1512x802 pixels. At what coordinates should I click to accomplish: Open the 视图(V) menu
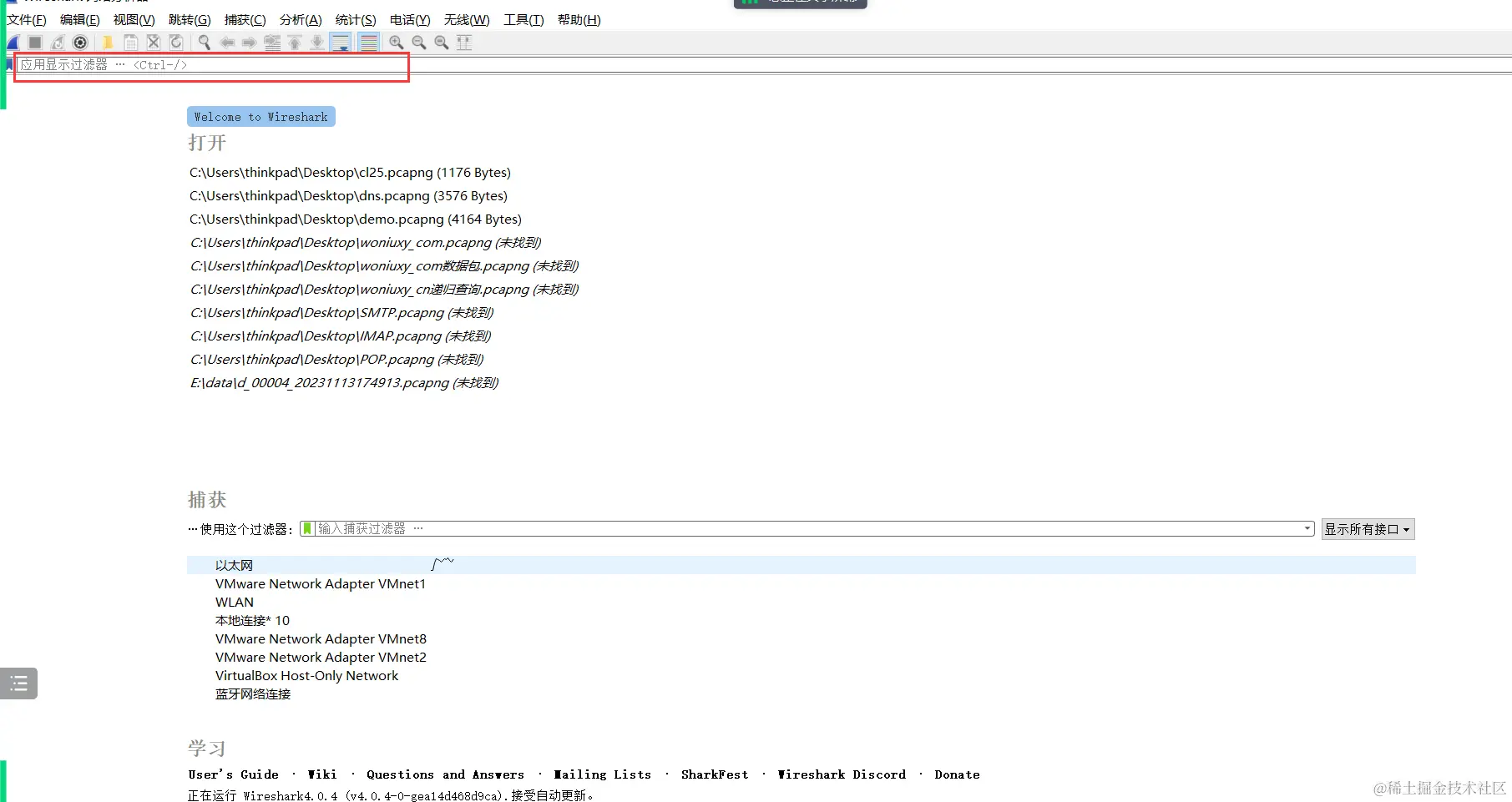tap(134, 20)
